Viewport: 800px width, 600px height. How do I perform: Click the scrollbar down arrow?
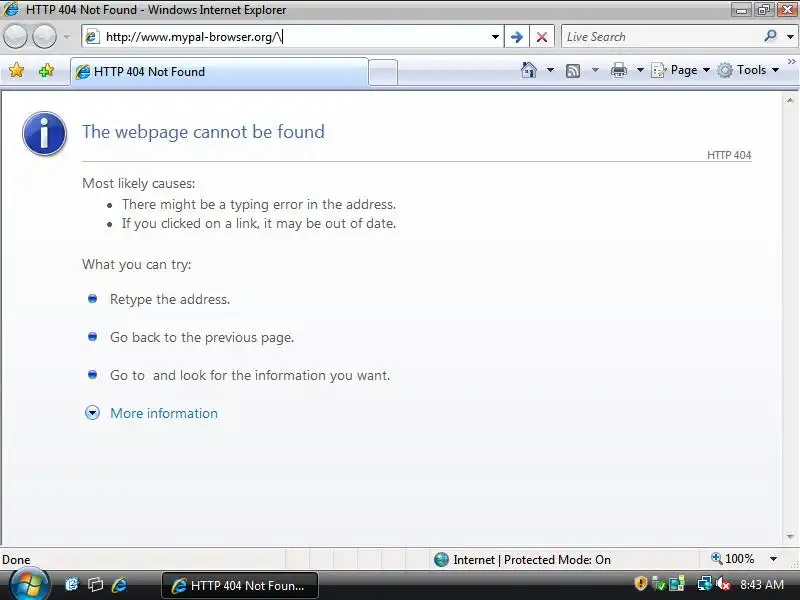790,536
